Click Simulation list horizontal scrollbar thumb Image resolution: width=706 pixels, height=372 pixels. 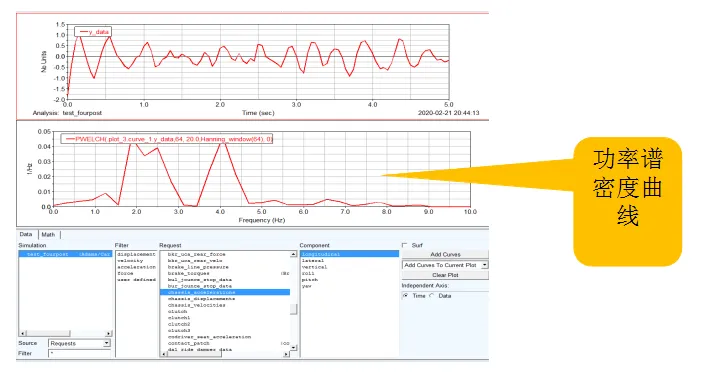point(48,333)
